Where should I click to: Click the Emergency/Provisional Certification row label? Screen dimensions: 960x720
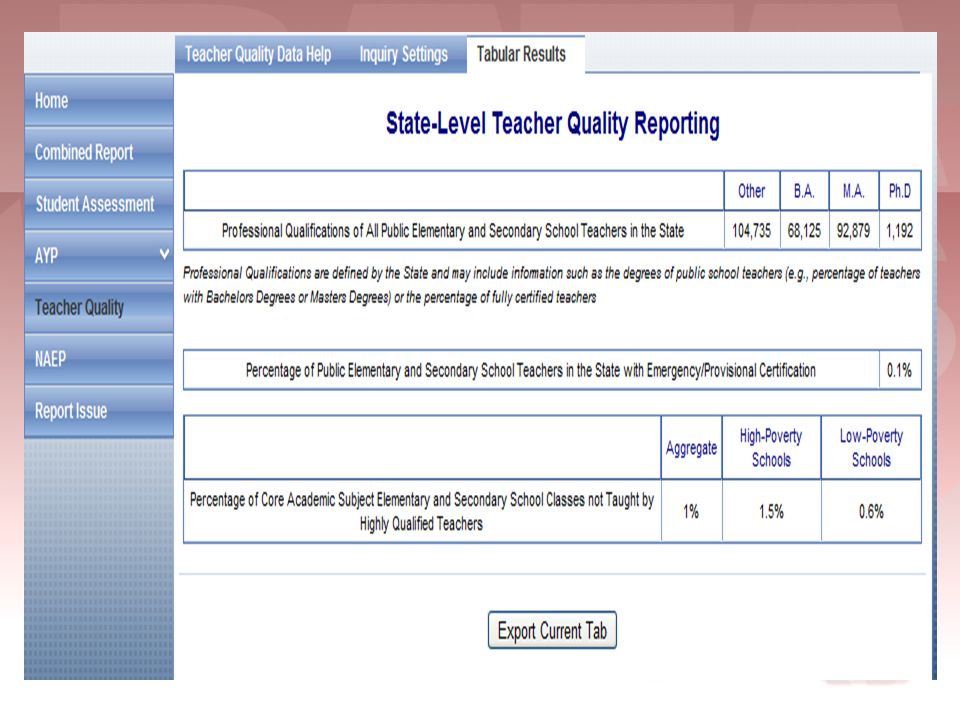click(x=531, y=370)
